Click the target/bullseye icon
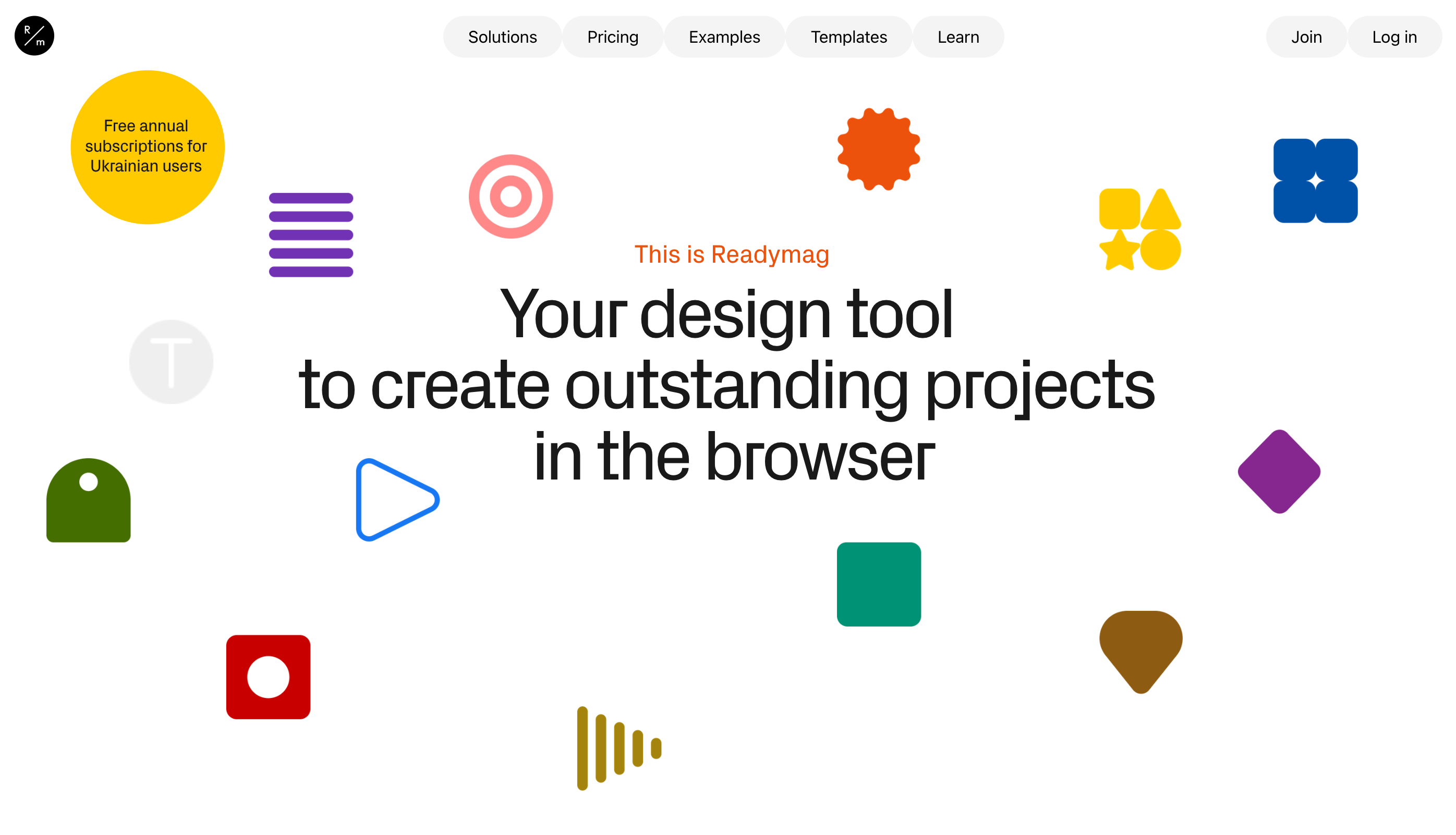 511,197
